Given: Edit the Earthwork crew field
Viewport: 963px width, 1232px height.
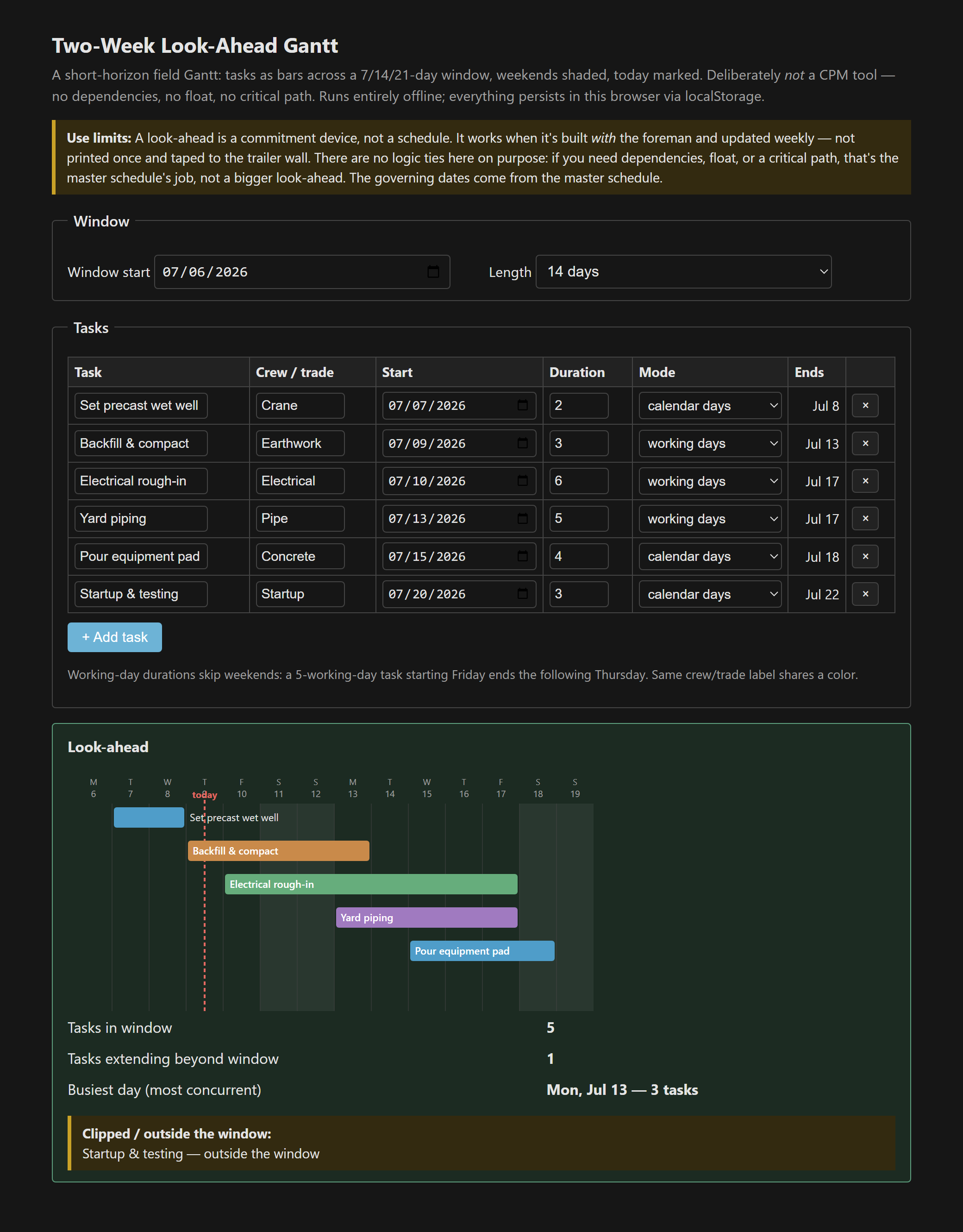Looking at the screenshot, I should click(300, 443).
